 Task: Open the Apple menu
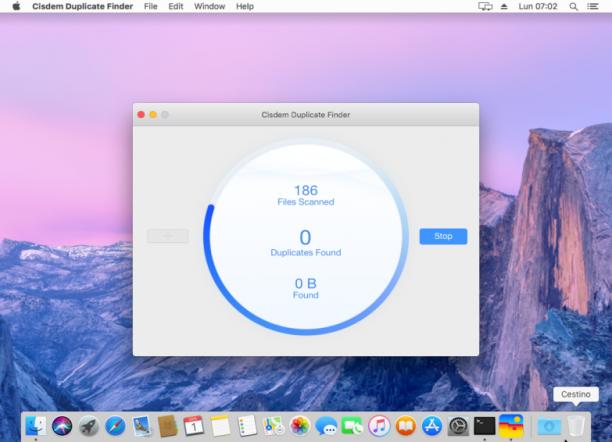click(16, 6)
